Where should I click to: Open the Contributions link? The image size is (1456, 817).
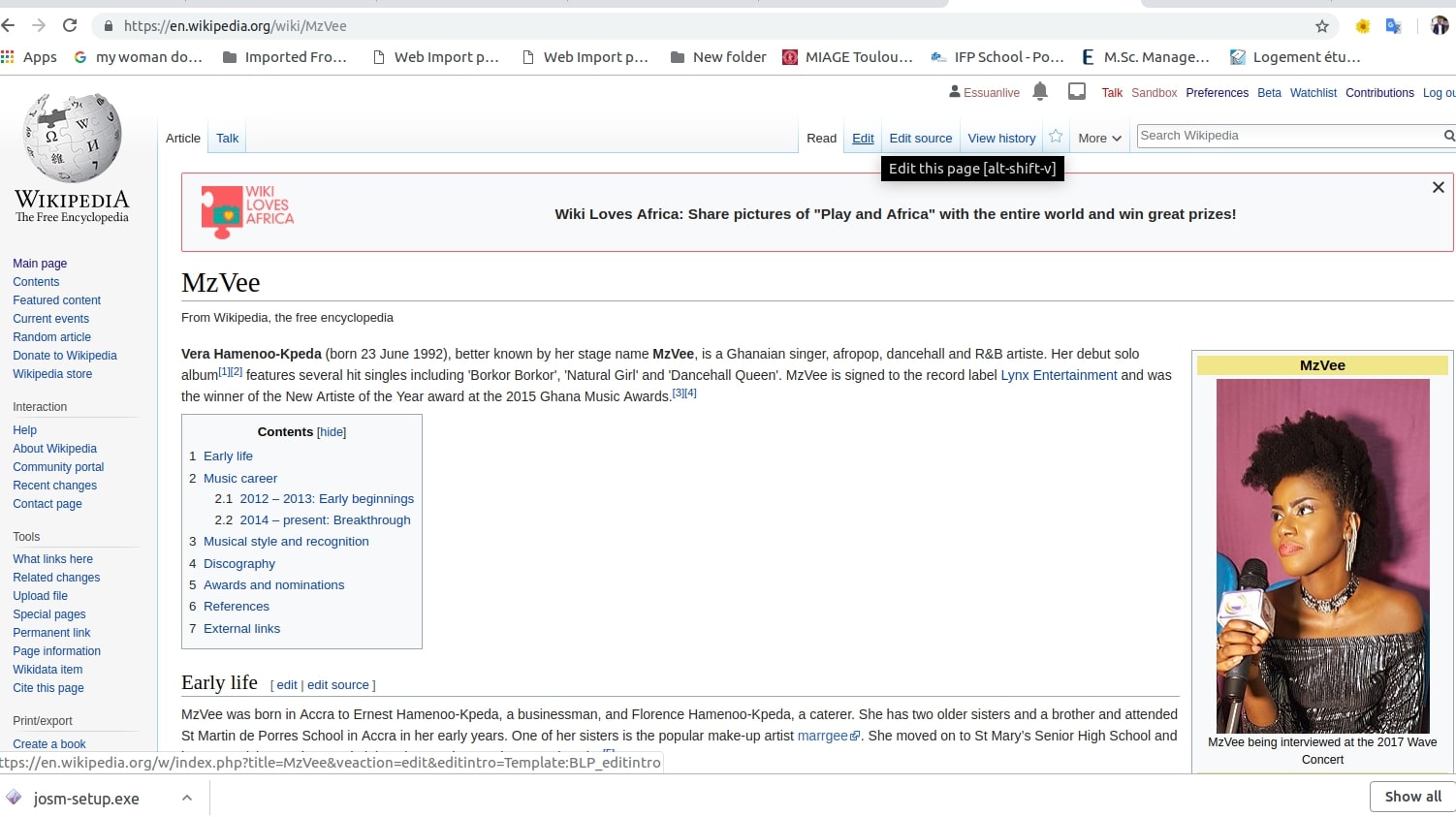(x=1379, y=93)
